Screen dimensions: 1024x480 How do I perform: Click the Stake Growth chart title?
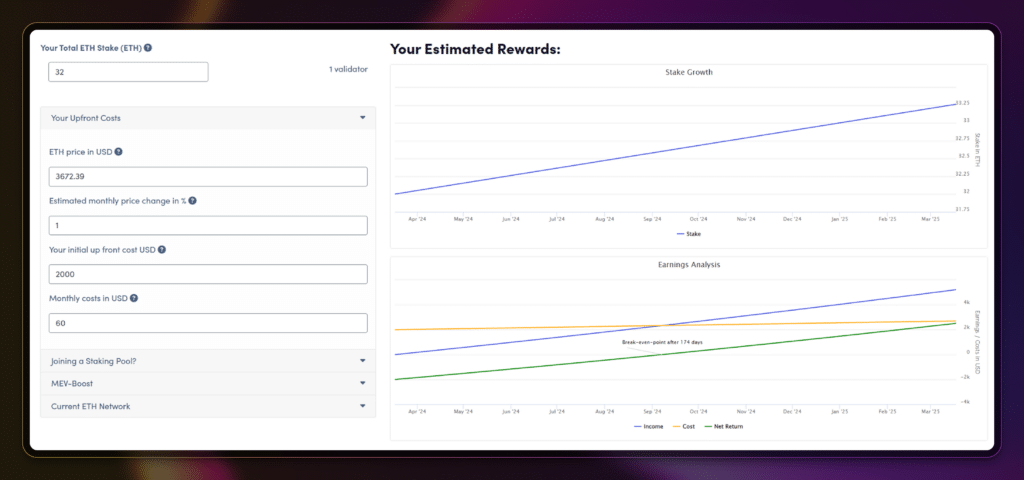[688, 72]
